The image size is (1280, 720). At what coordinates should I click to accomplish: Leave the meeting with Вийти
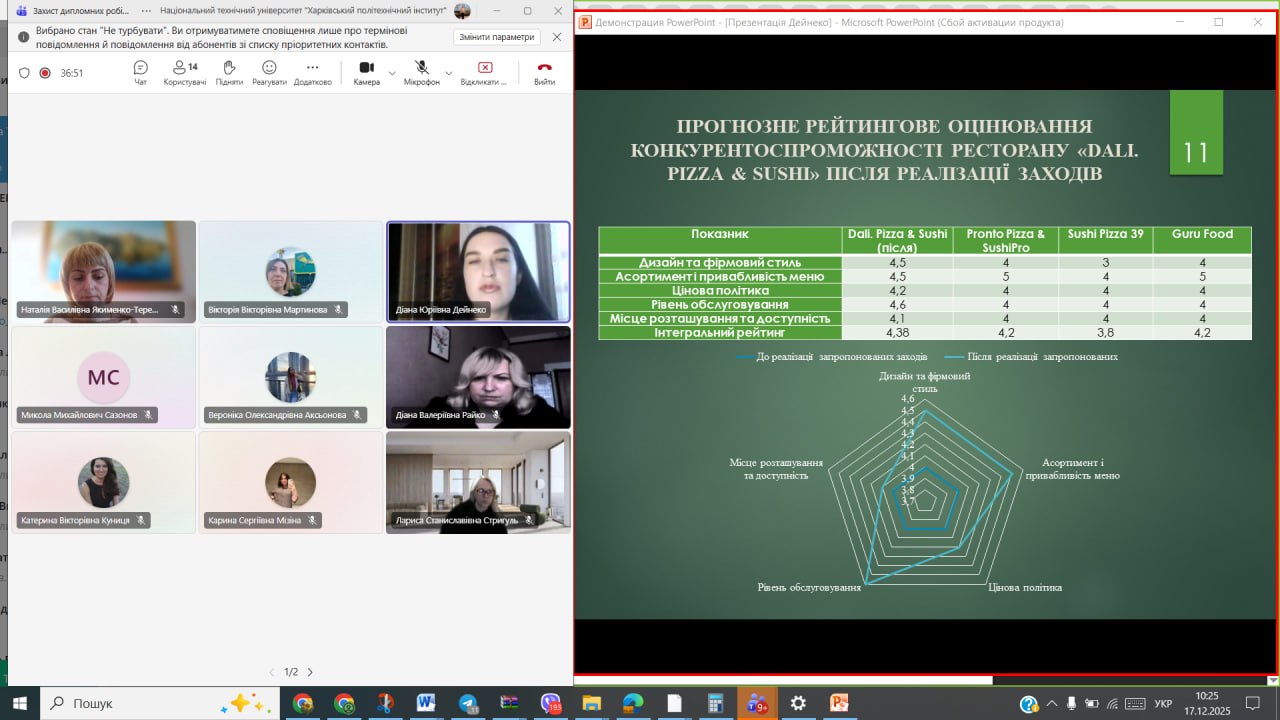coord(544,71)
